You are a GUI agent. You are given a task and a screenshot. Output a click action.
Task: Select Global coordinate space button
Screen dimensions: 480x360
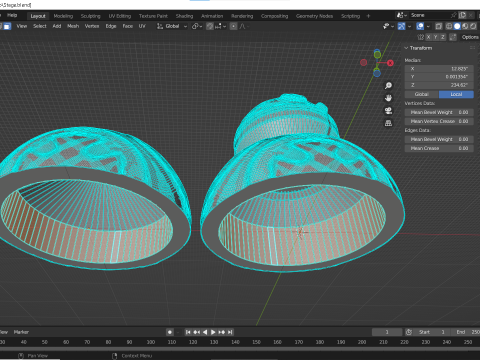422,94
